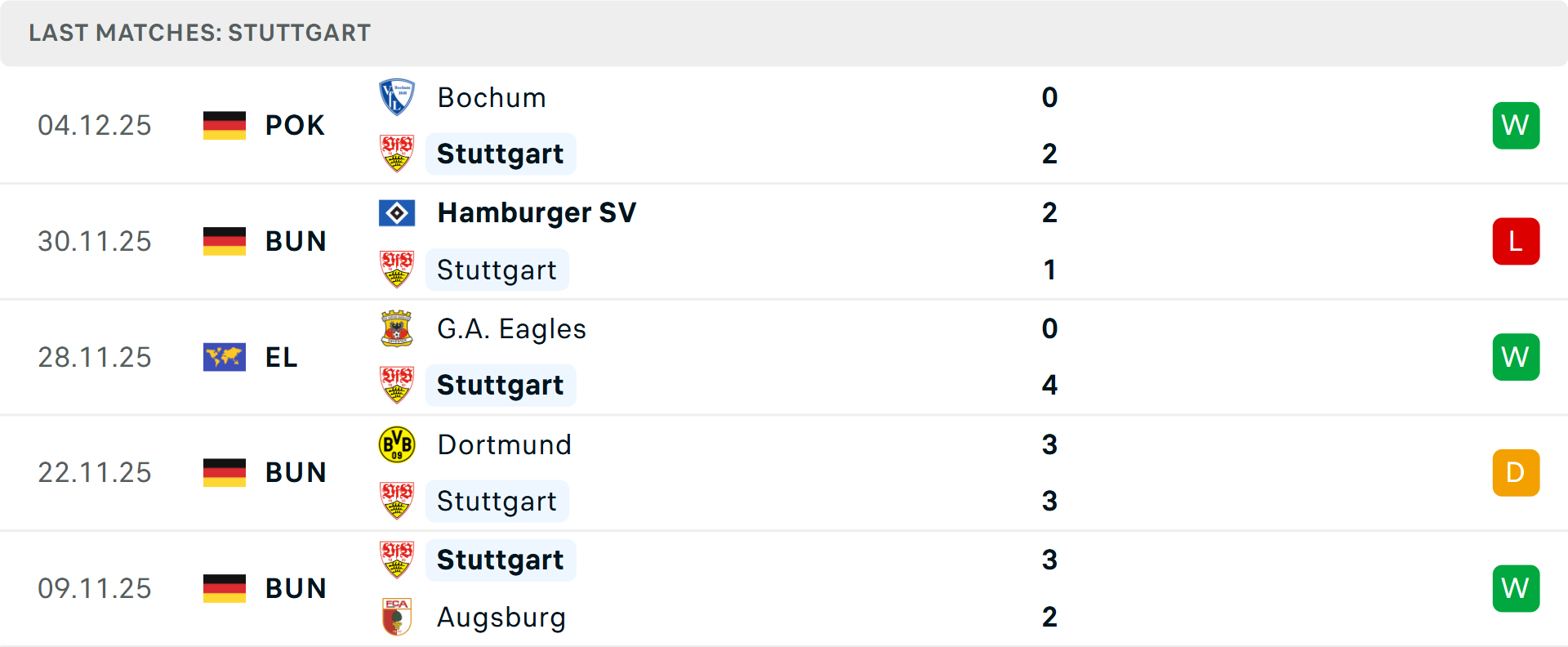Click the Dortmund BVB logo

coord(397,444)
